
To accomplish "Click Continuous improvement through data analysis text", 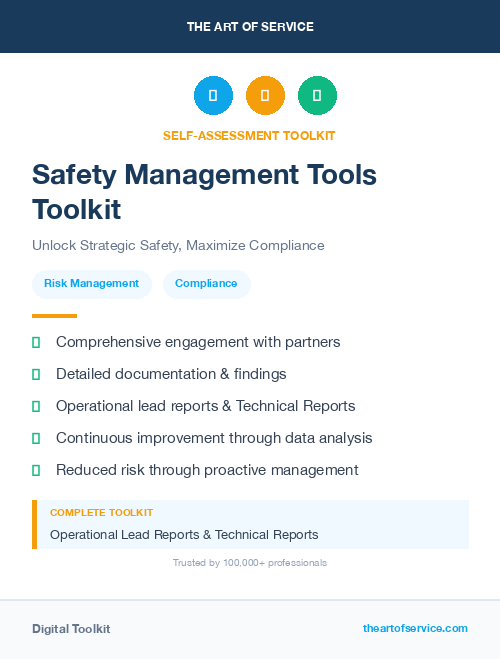I will pyautogui.click(x=214, y=438).
